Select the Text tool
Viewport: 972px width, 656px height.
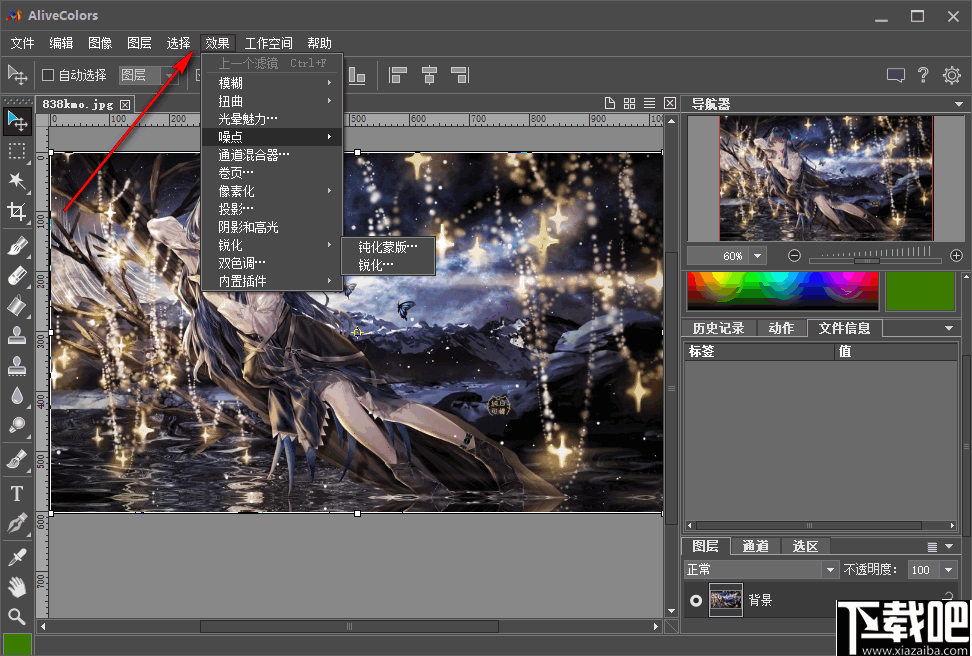point(17,493)
